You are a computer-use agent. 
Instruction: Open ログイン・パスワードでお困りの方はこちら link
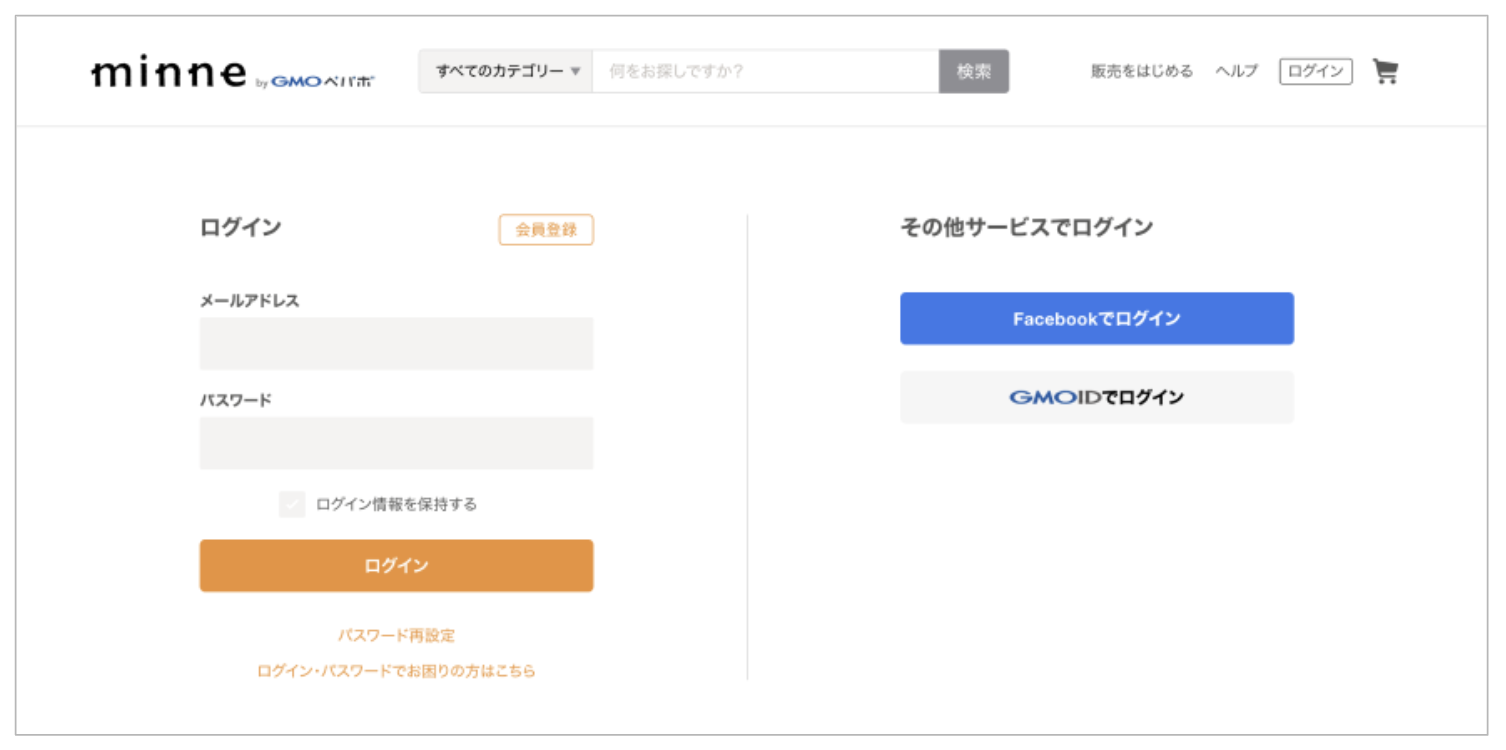click(396, 671)
